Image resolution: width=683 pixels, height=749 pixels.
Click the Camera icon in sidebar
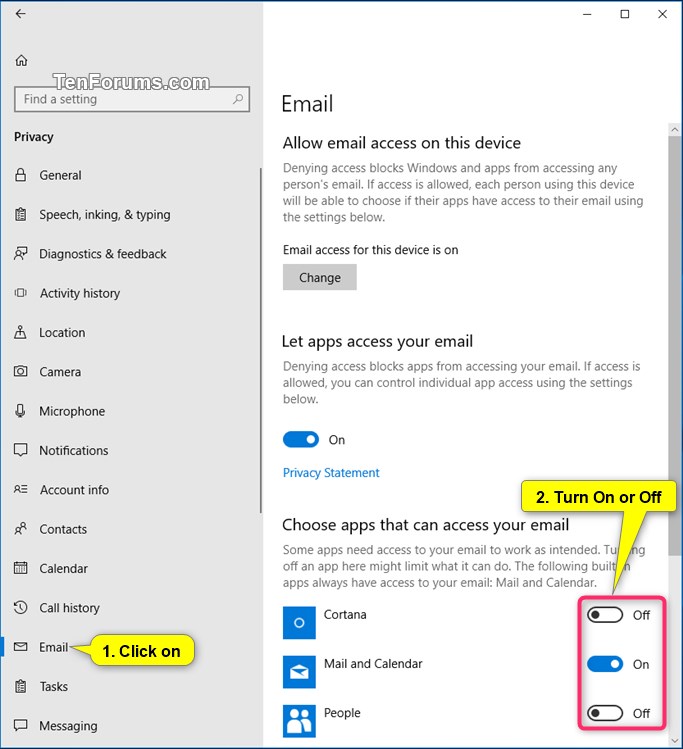[21, 371]
